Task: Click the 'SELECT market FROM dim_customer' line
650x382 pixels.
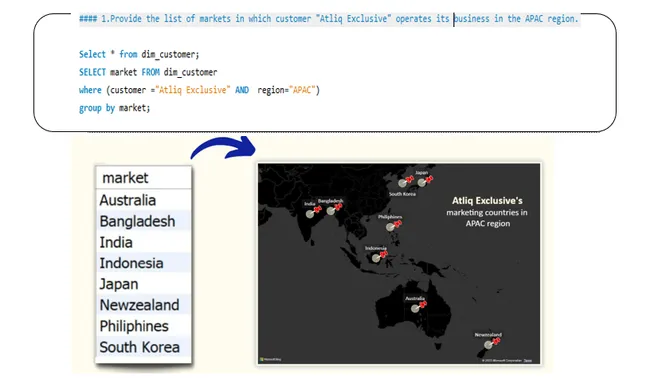Action: [x=148, y=72]
